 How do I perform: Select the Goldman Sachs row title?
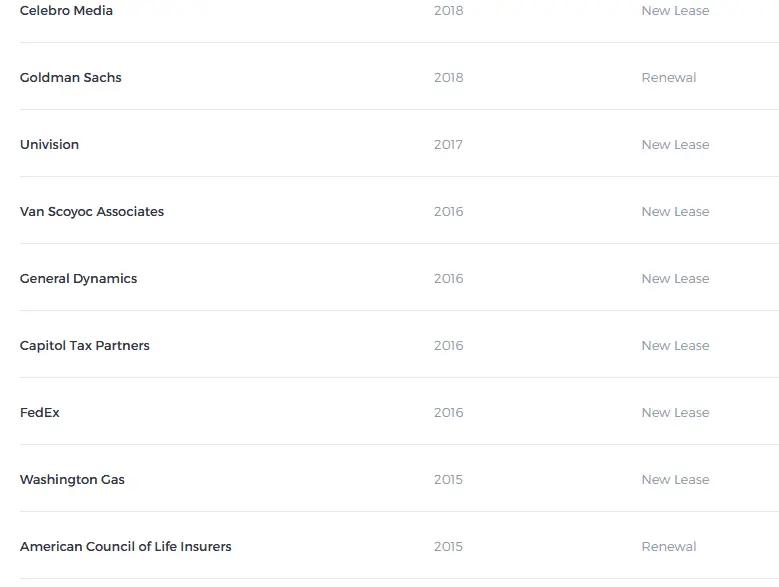click(x=71, y=78)
